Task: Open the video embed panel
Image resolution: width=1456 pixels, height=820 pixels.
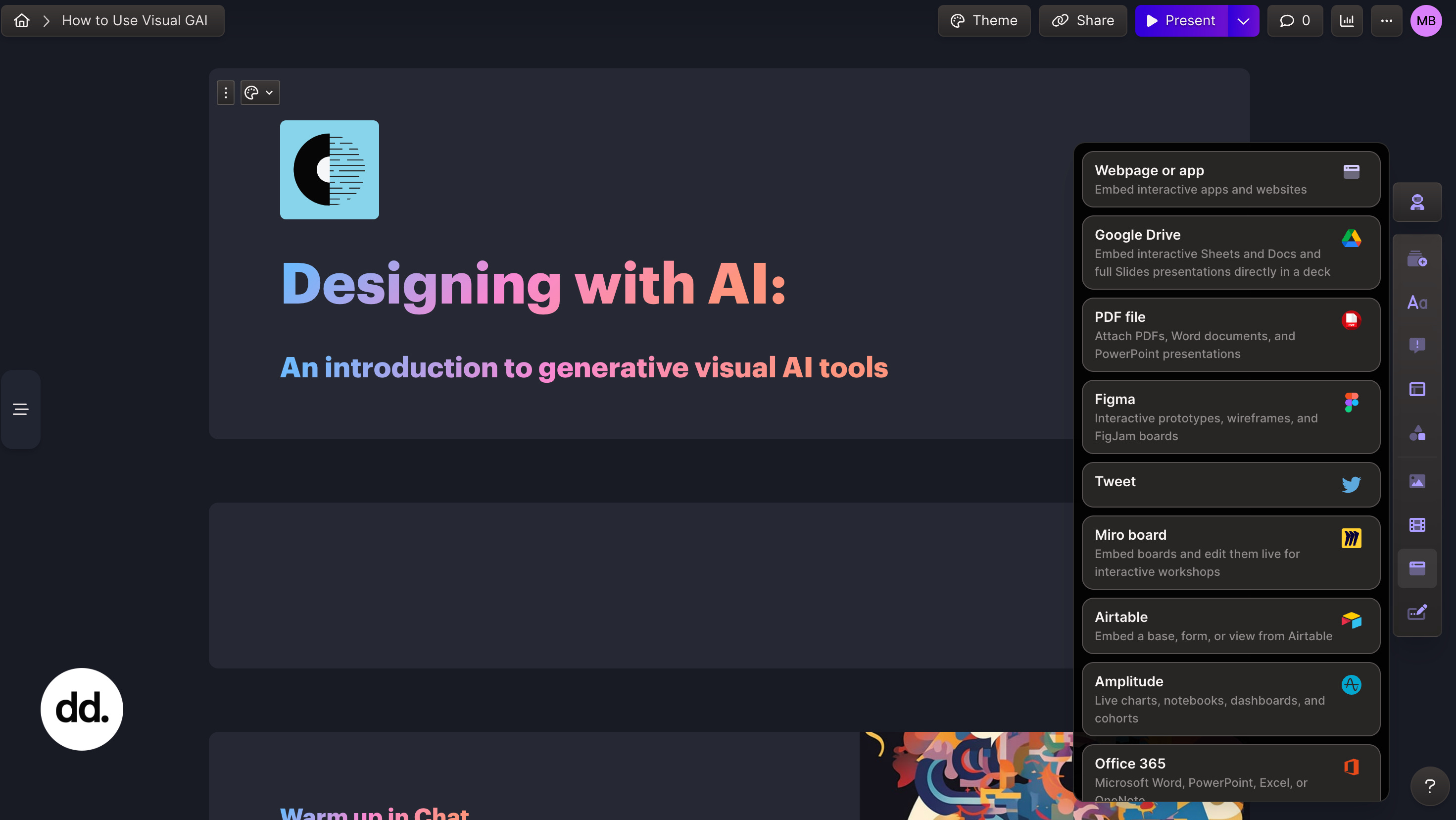Action: pyautogui.click(x=1417, y=524)
